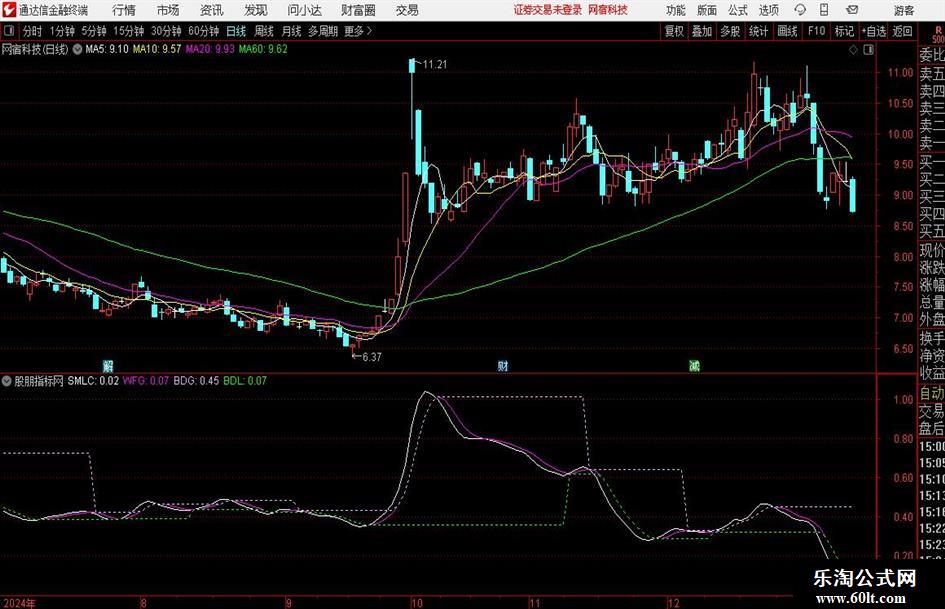Toggle the left panel icon beside 分时
The width and height of the screenshot is (945, 609).
[x=9, y=31]
